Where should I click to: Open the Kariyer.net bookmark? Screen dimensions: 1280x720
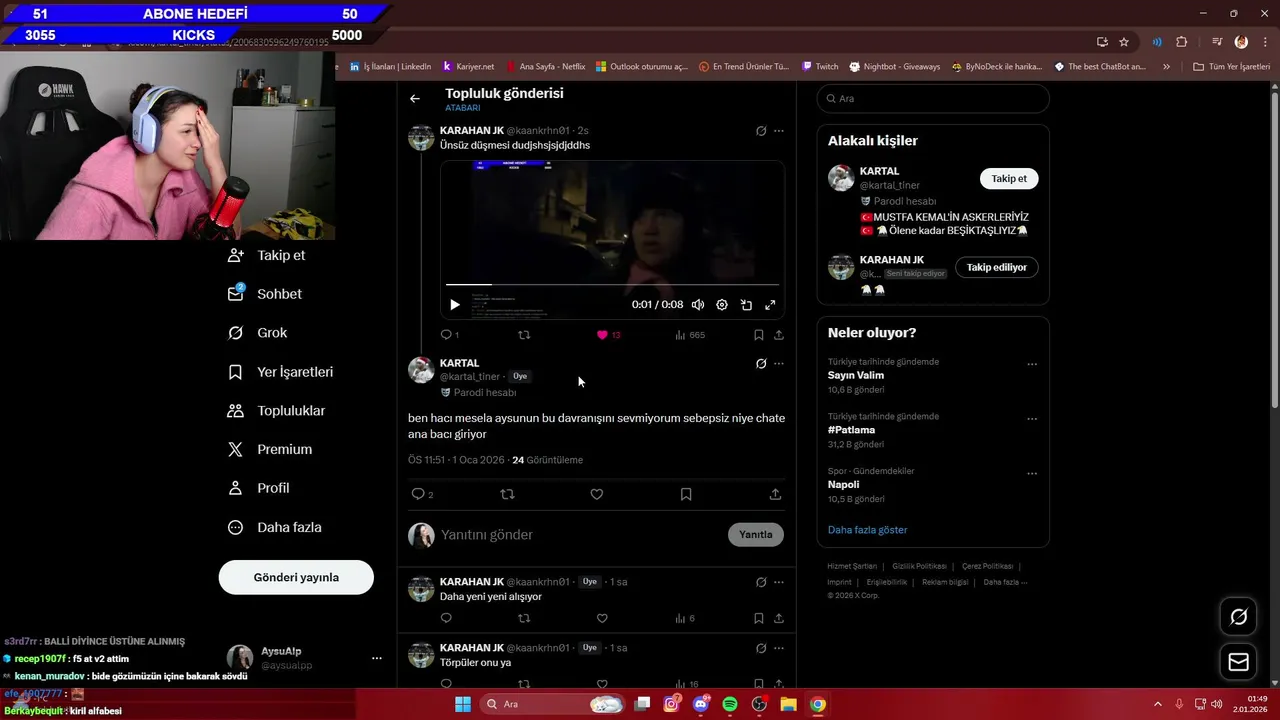[468, 67]
